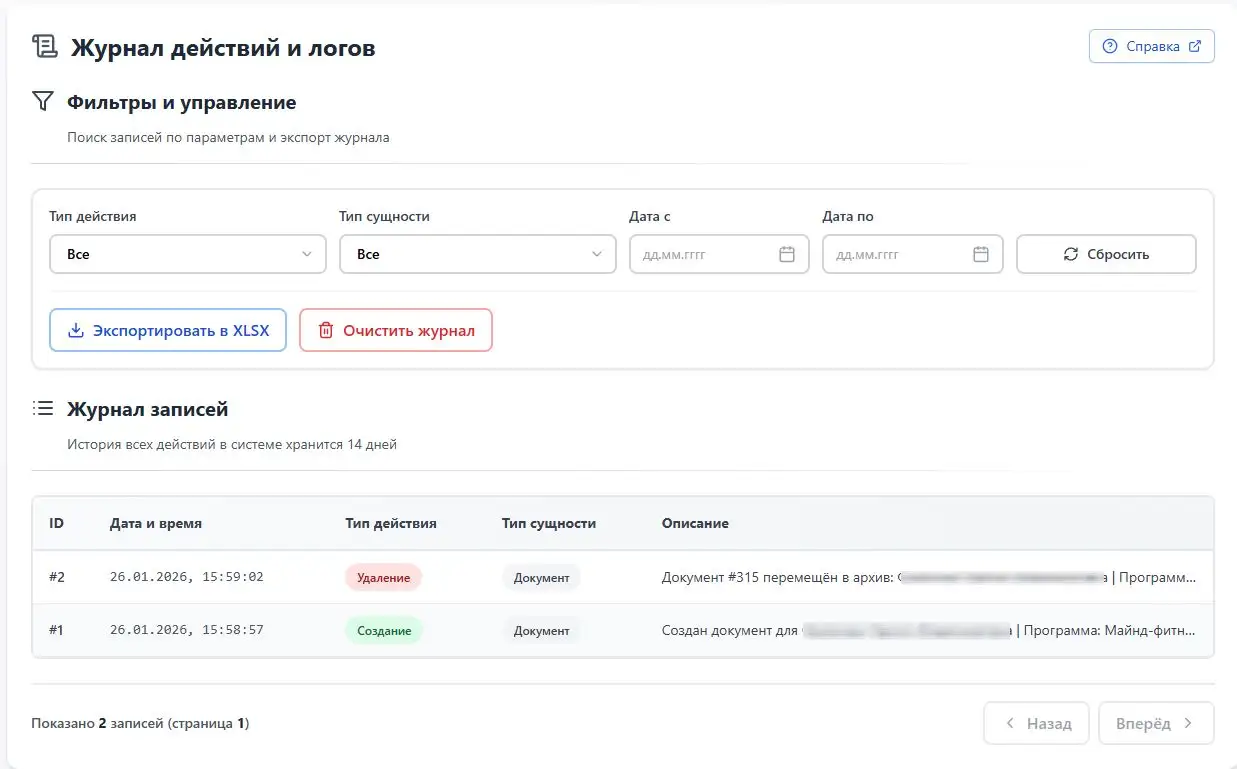1237x769 pixels.
Task: Open the Тип сущности dropdown
Action: (x=478, y=254)
